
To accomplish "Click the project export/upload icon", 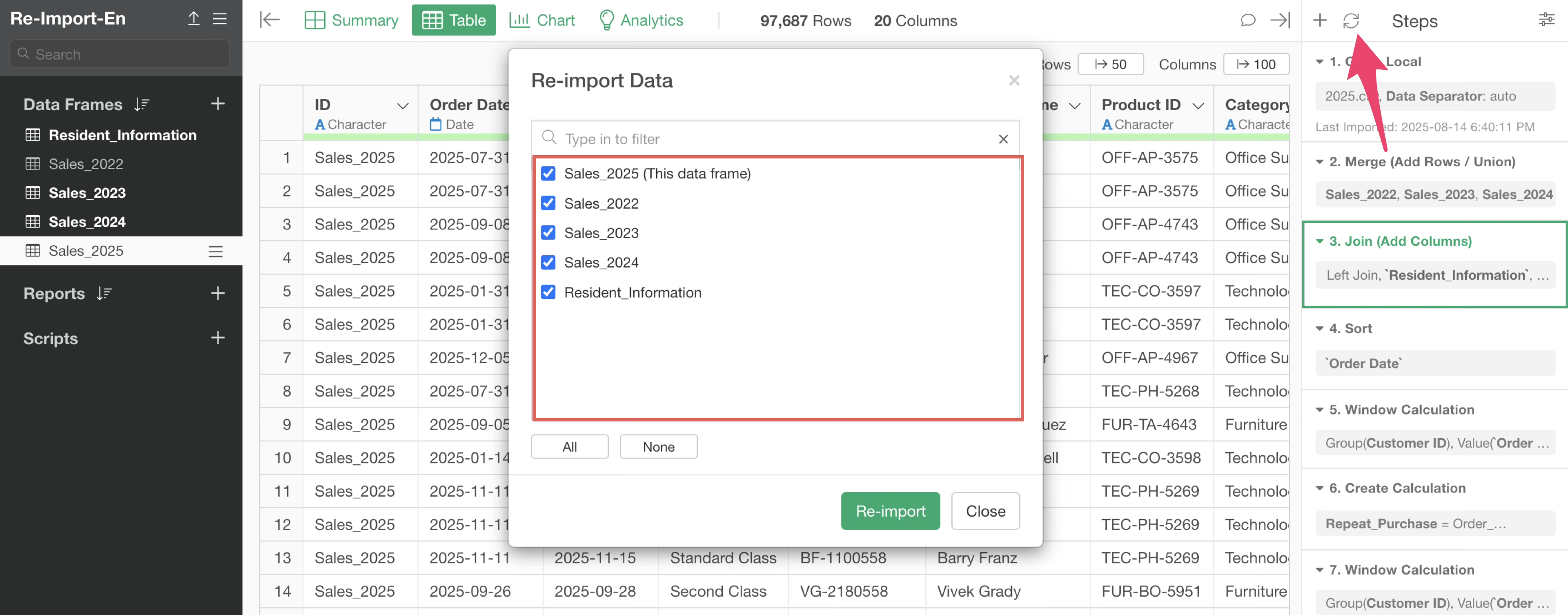I will click(x=194, y=18).
